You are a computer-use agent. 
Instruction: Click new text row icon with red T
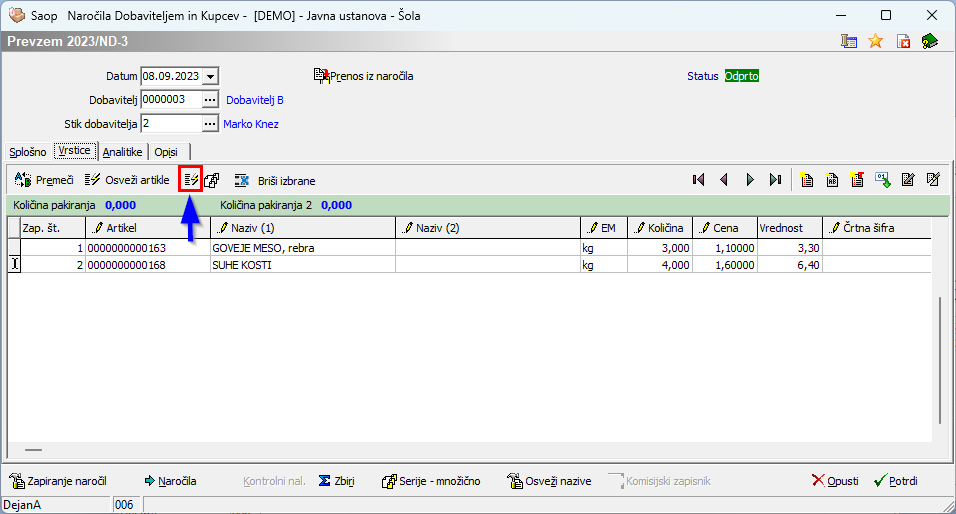[857, 180]
